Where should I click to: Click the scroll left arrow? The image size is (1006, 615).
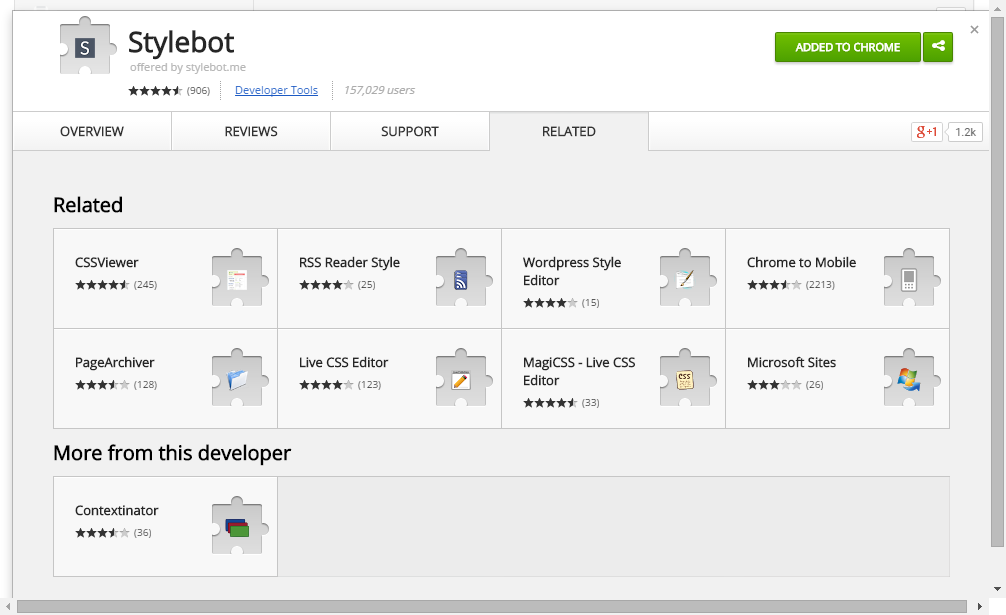[x=7, y=607]
